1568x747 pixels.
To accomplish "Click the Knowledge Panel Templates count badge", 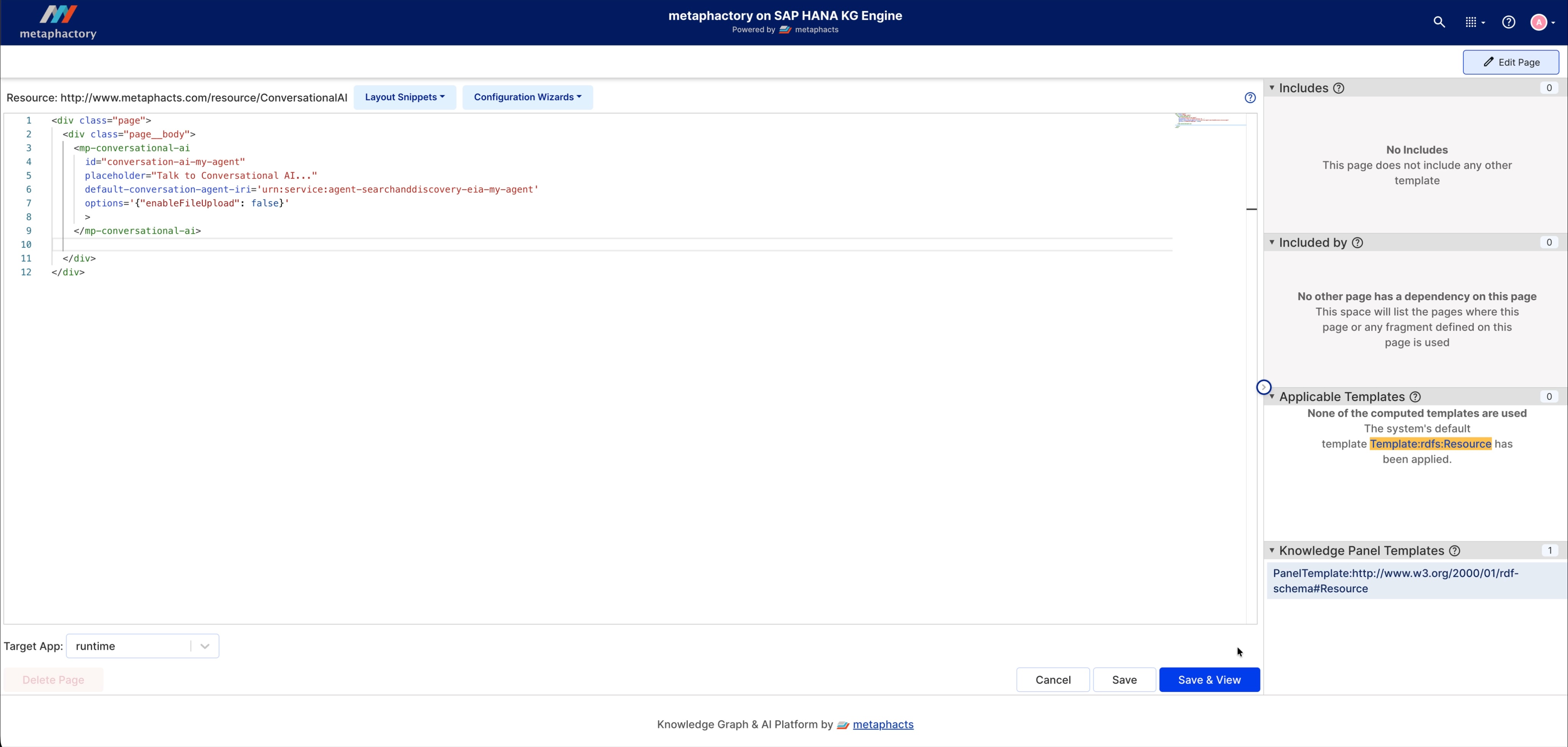I will [x=1549, y=551].
